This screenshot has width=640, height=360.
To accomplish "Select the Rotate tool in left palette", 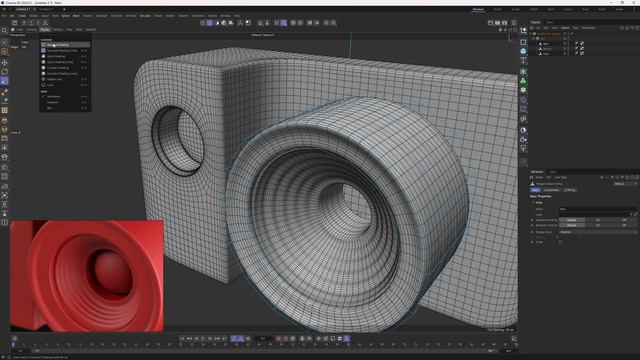I will (x=4, y=72).
